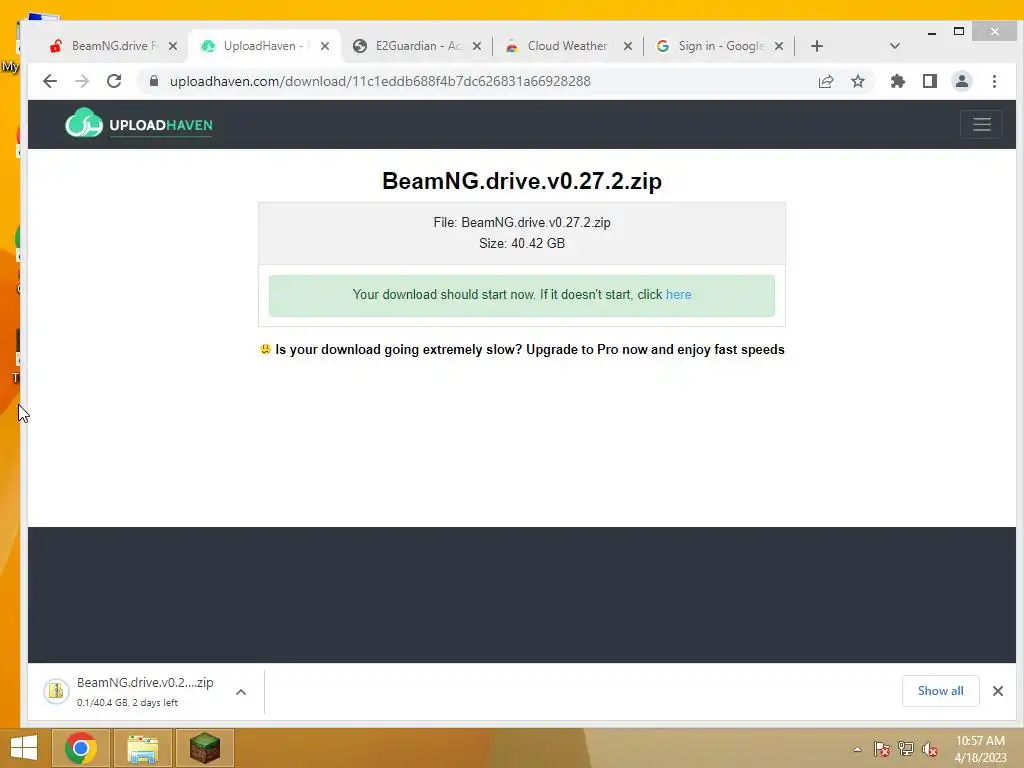Click the BeamNG.drive.v0.27.2.zip heading
This screenshot has height=768, width=1024.
click(x=522, y=181)
